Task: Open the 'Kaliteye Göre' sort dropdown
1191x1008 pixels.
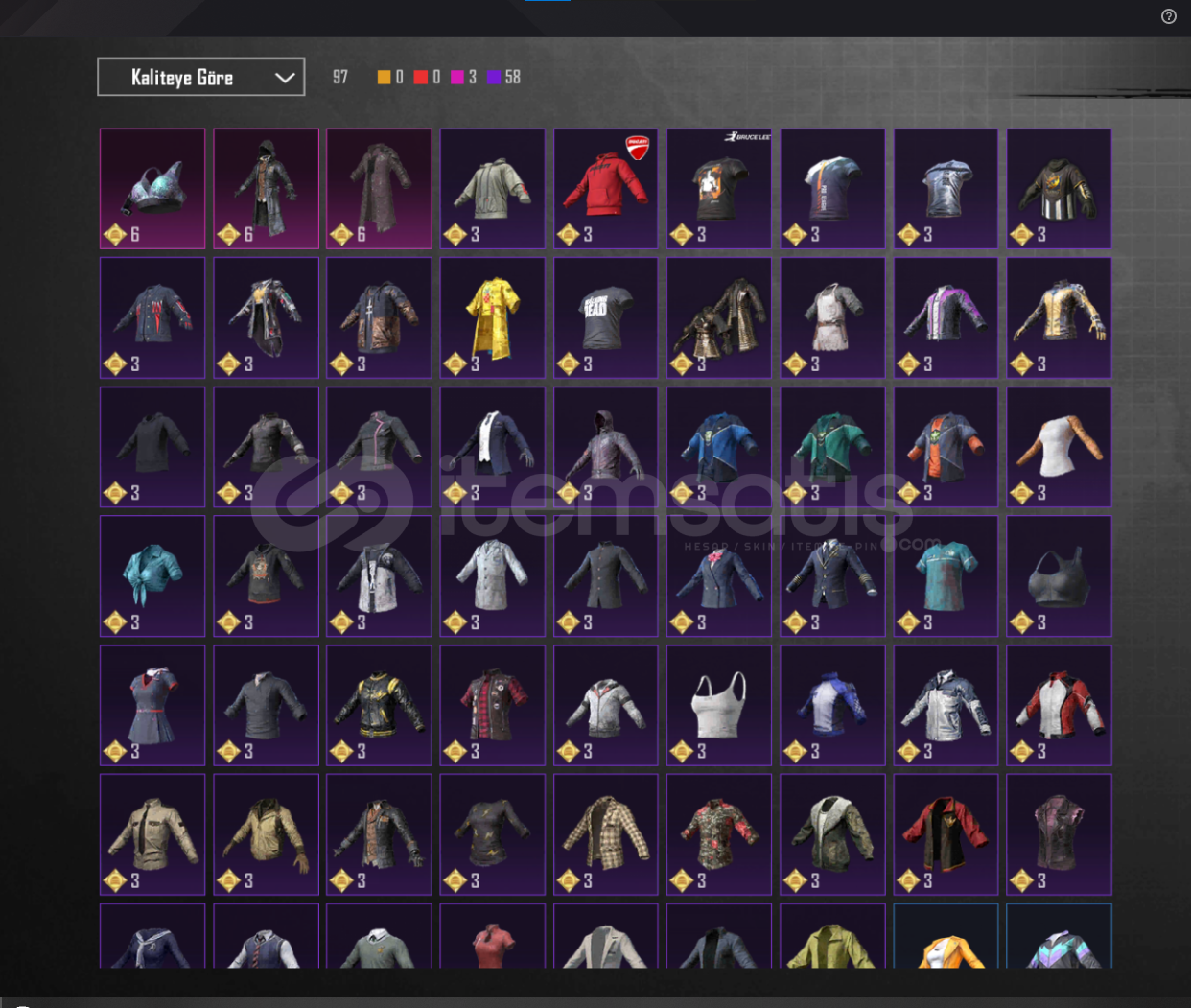Action: tap(201, 77)
